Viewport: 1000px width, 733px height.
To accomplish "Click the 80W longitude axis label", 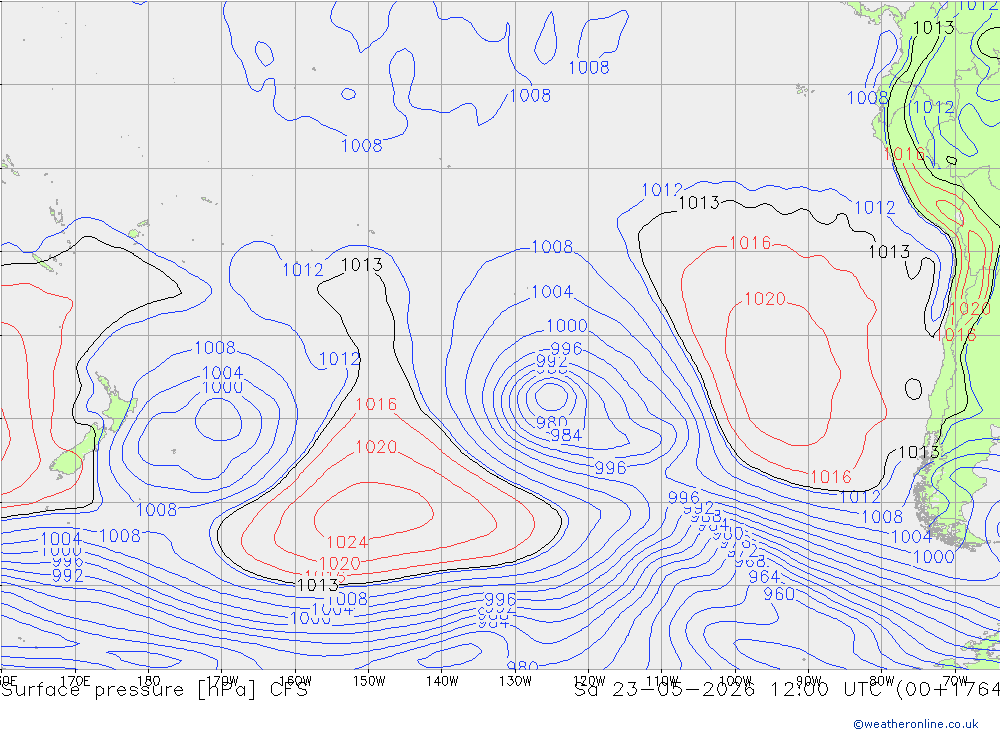I will pyautogui.click(x=882, y=681).
